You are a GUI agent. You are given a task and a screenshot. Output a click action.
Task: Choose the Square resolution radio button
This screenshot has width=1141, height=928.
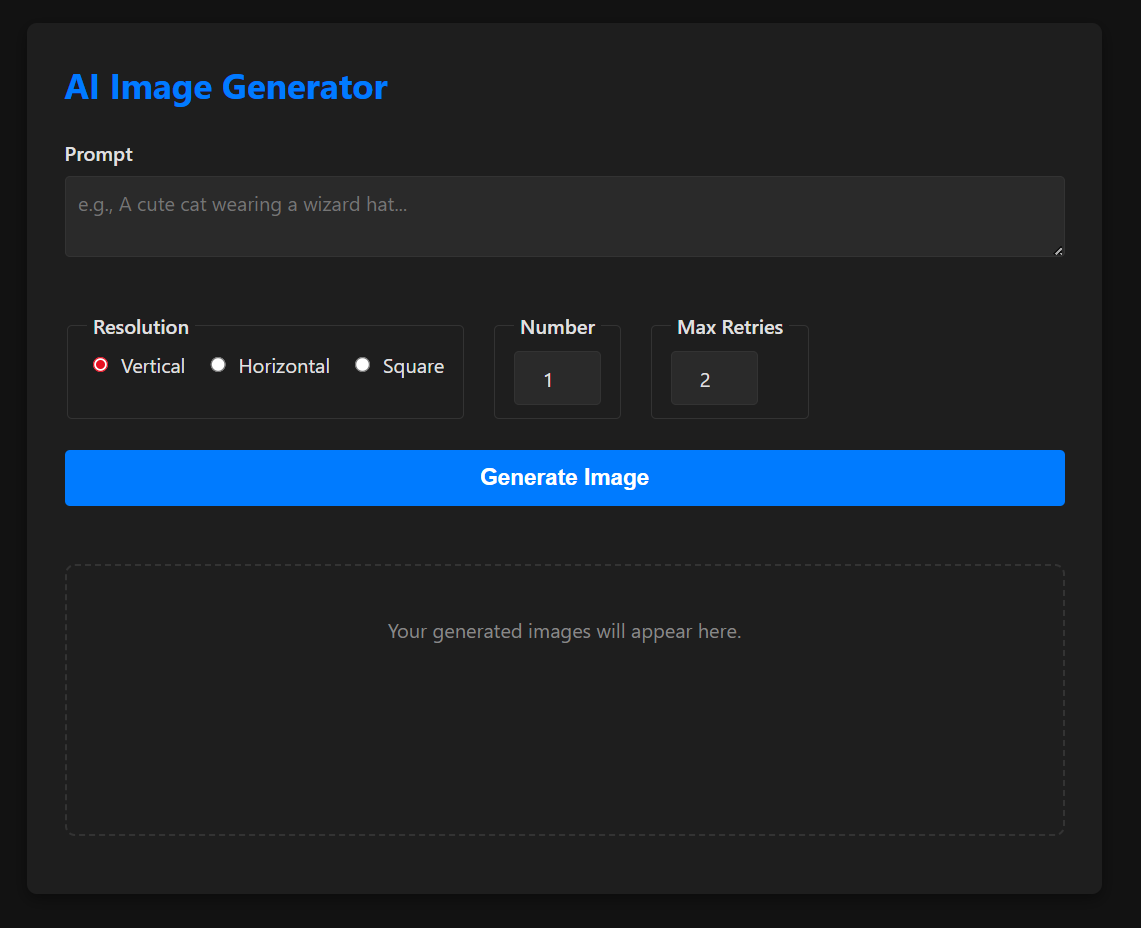click(362, 365)
